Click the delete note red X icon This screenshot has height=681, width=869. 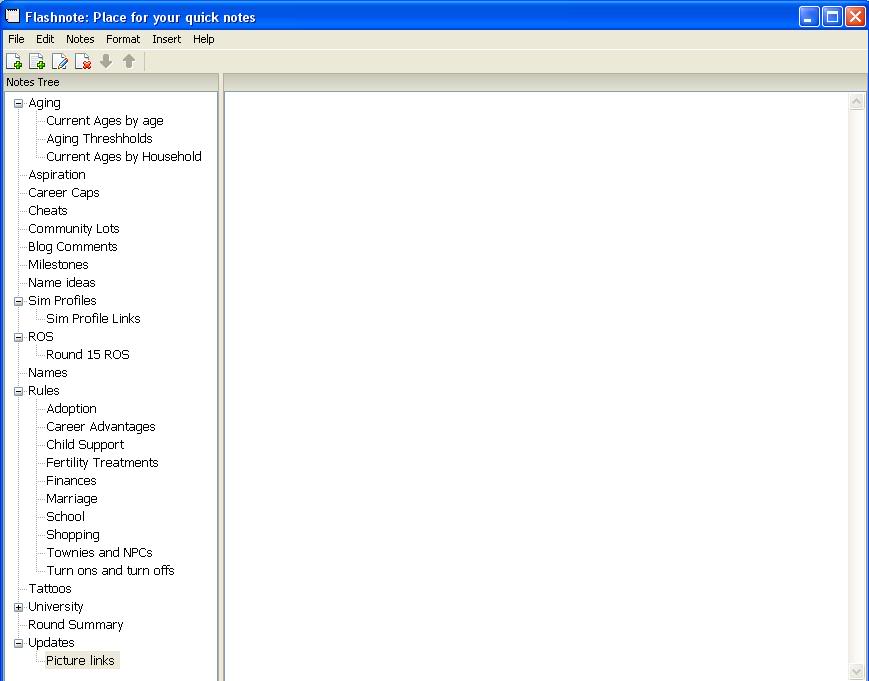coord(83,61)
